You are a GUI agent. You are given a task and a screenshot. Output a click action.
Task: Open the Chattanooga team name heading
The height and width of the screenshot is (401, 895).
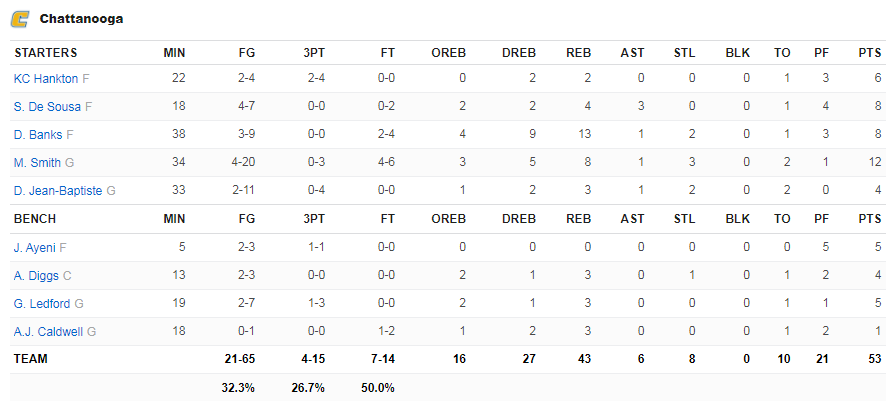coord(81,19)
